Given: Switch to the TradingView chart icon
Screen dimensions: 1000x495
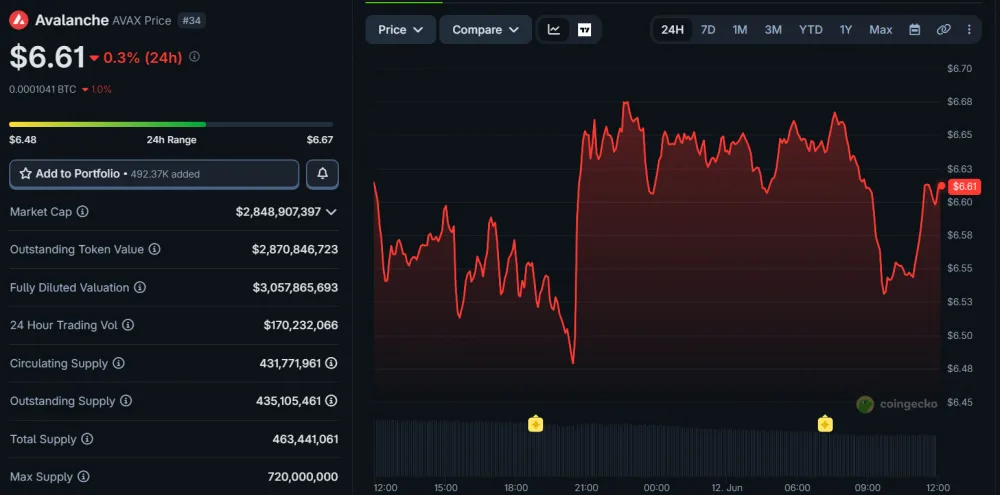Looking at the screenshot, I should coord(584,30).
